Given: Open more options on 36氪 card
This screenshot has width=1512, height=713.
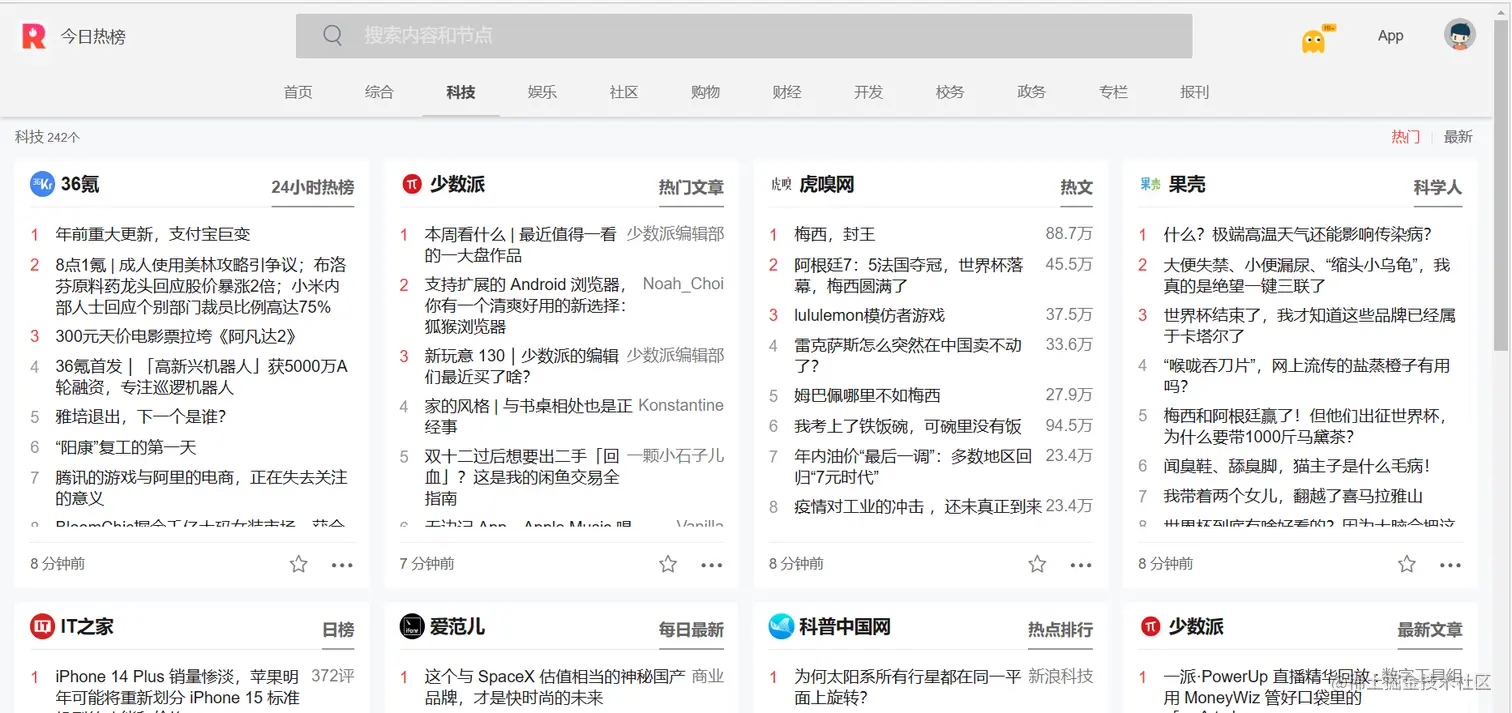Looking at the screenshot, I should click(343, 565).
